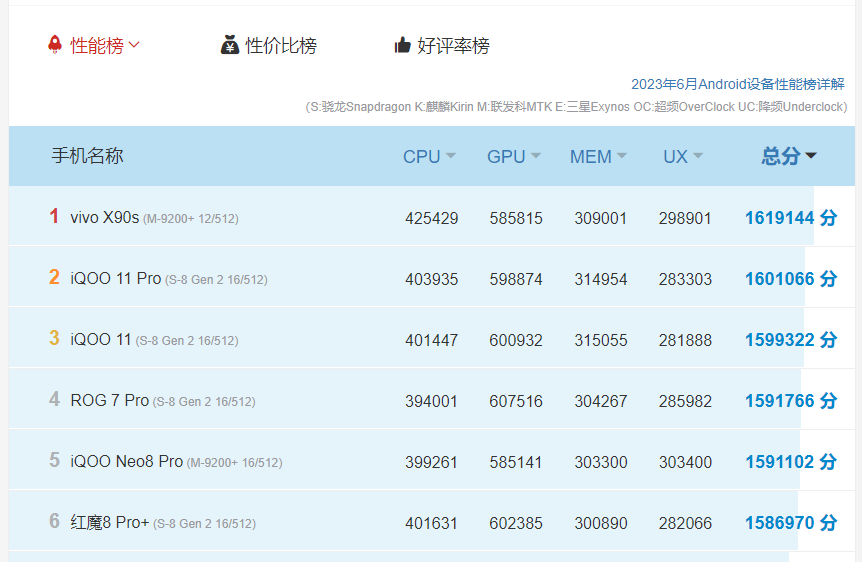Sort the ranking by GPU column
This screenshot has width=862, height=562.
click(x=513, y=157)
